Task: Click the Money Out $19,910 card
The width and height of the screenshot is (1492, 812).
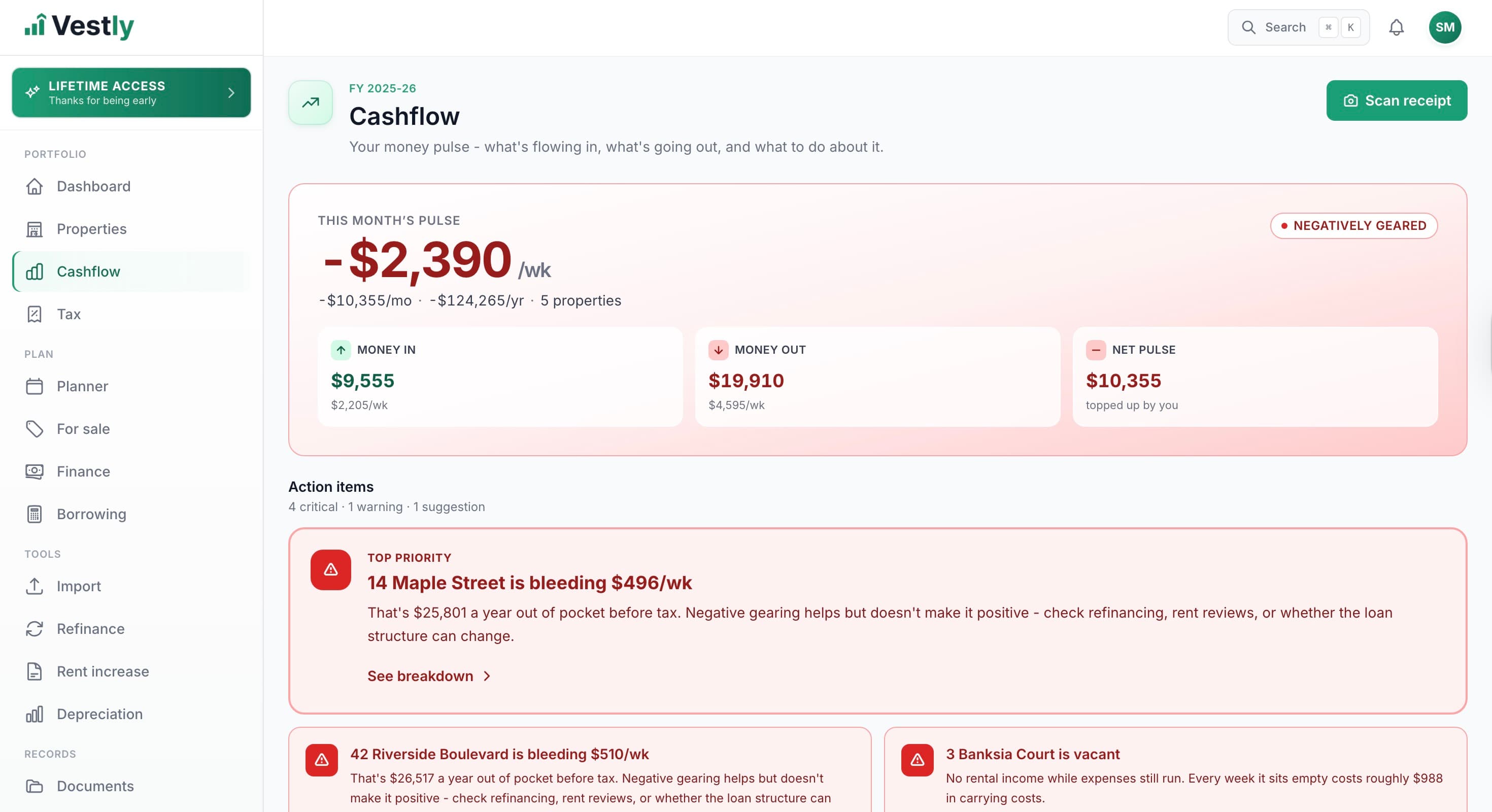Action: pyautogui.click(x=877, y=377)
